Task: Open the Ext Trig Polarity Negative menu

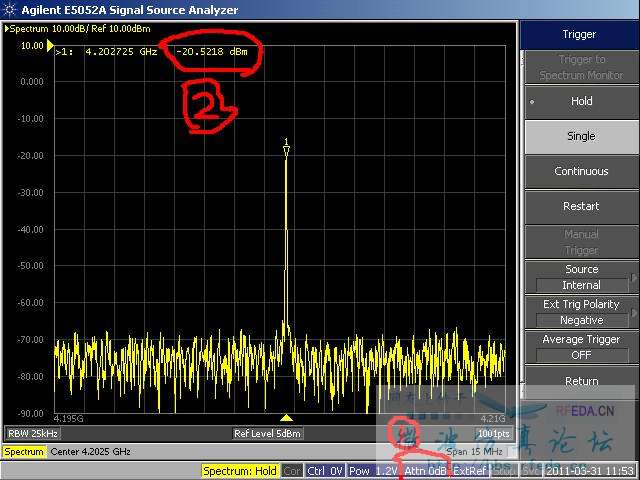Action: pyautogui.click(x=581, y=313)
